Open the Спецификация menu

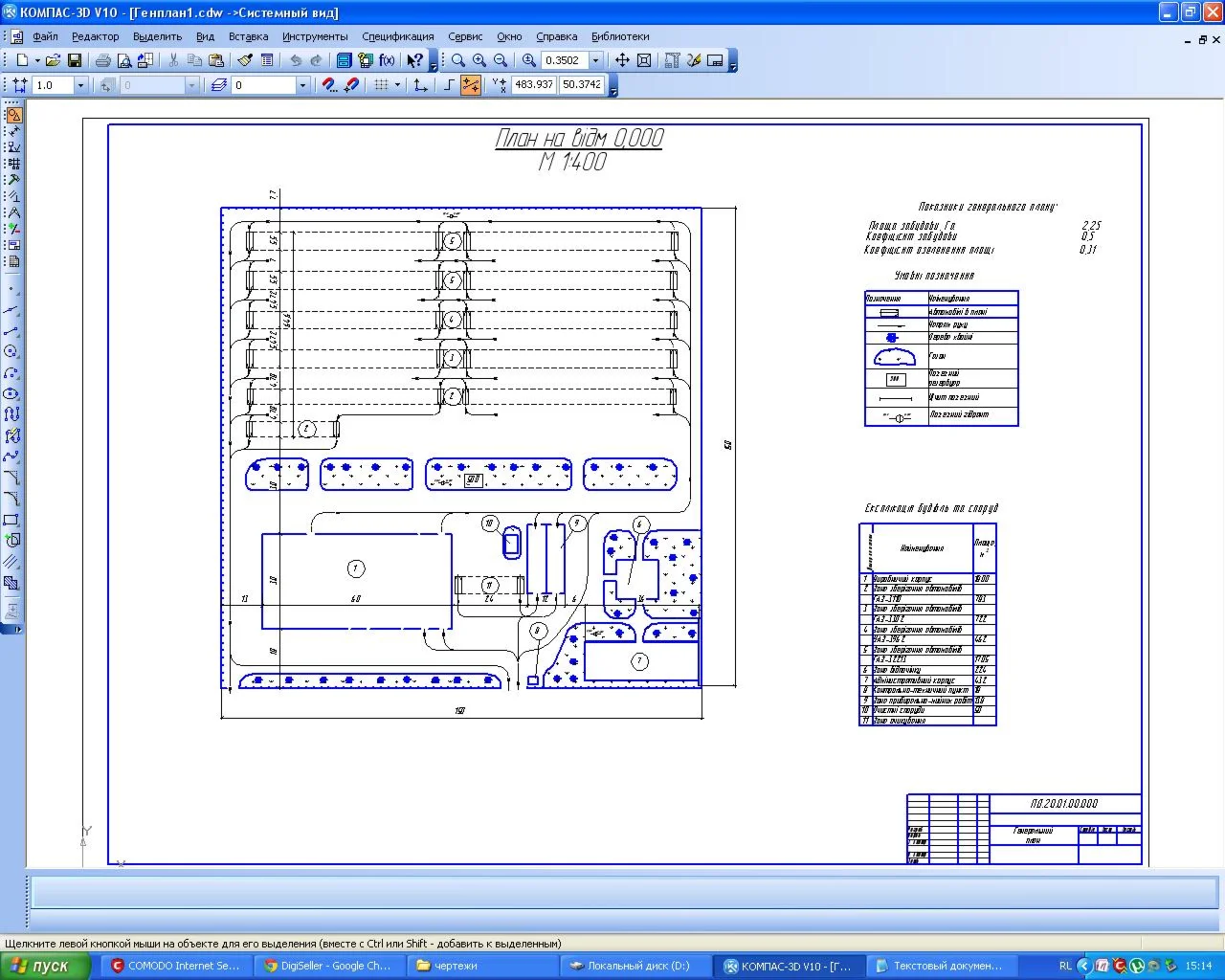click(x=397, y=36)
